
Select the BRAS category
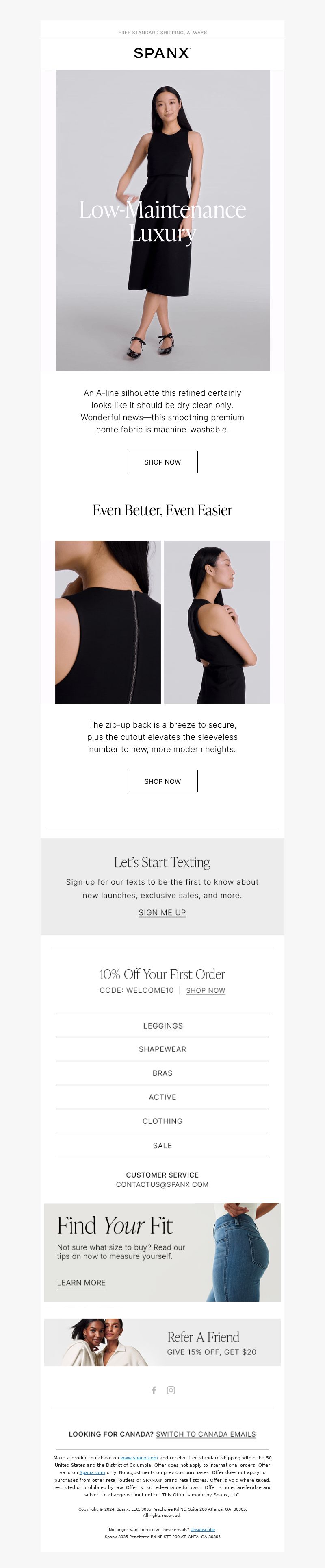162,1073
